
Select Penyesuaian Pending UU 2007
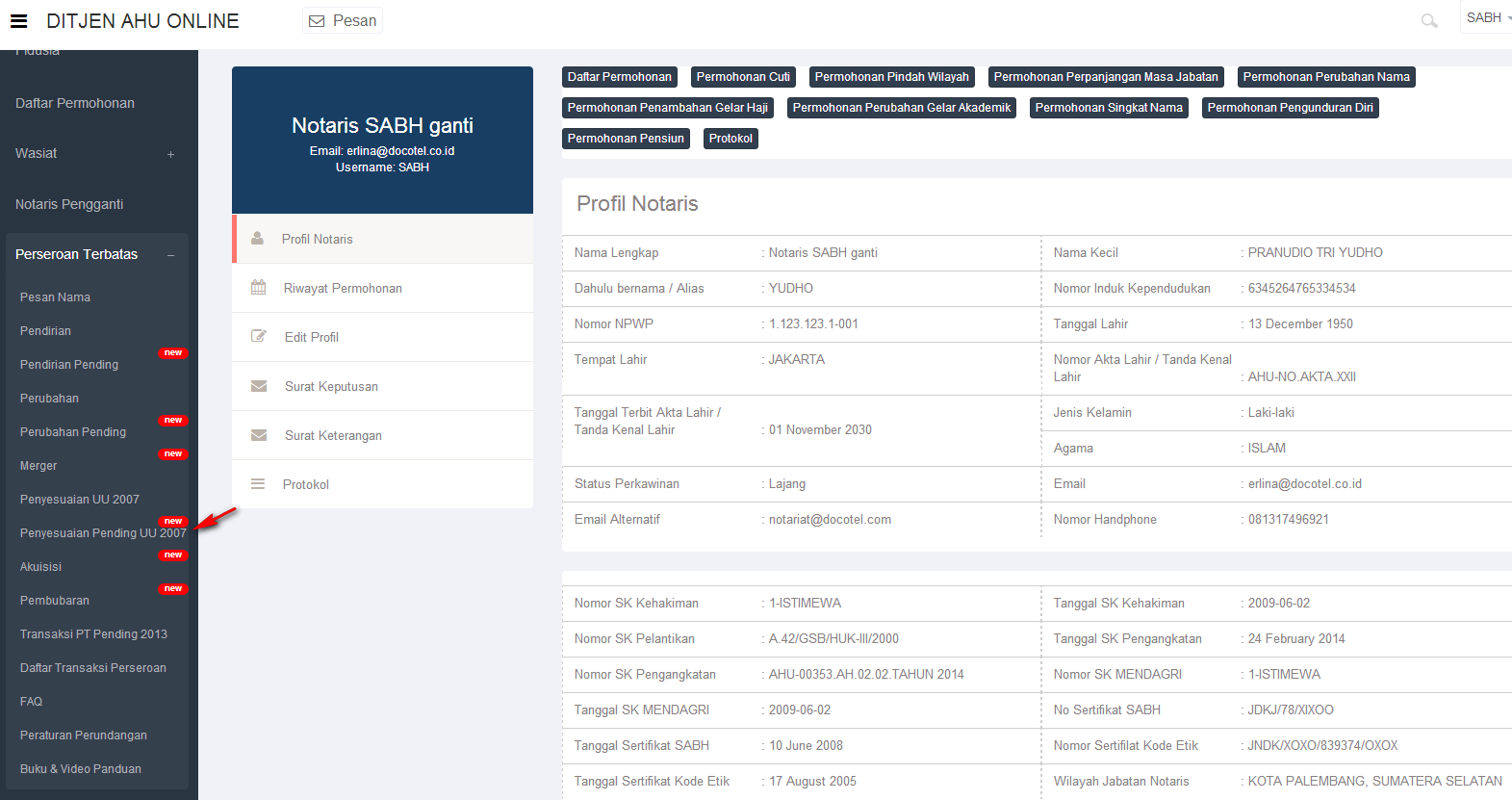(x=103, y=533)
